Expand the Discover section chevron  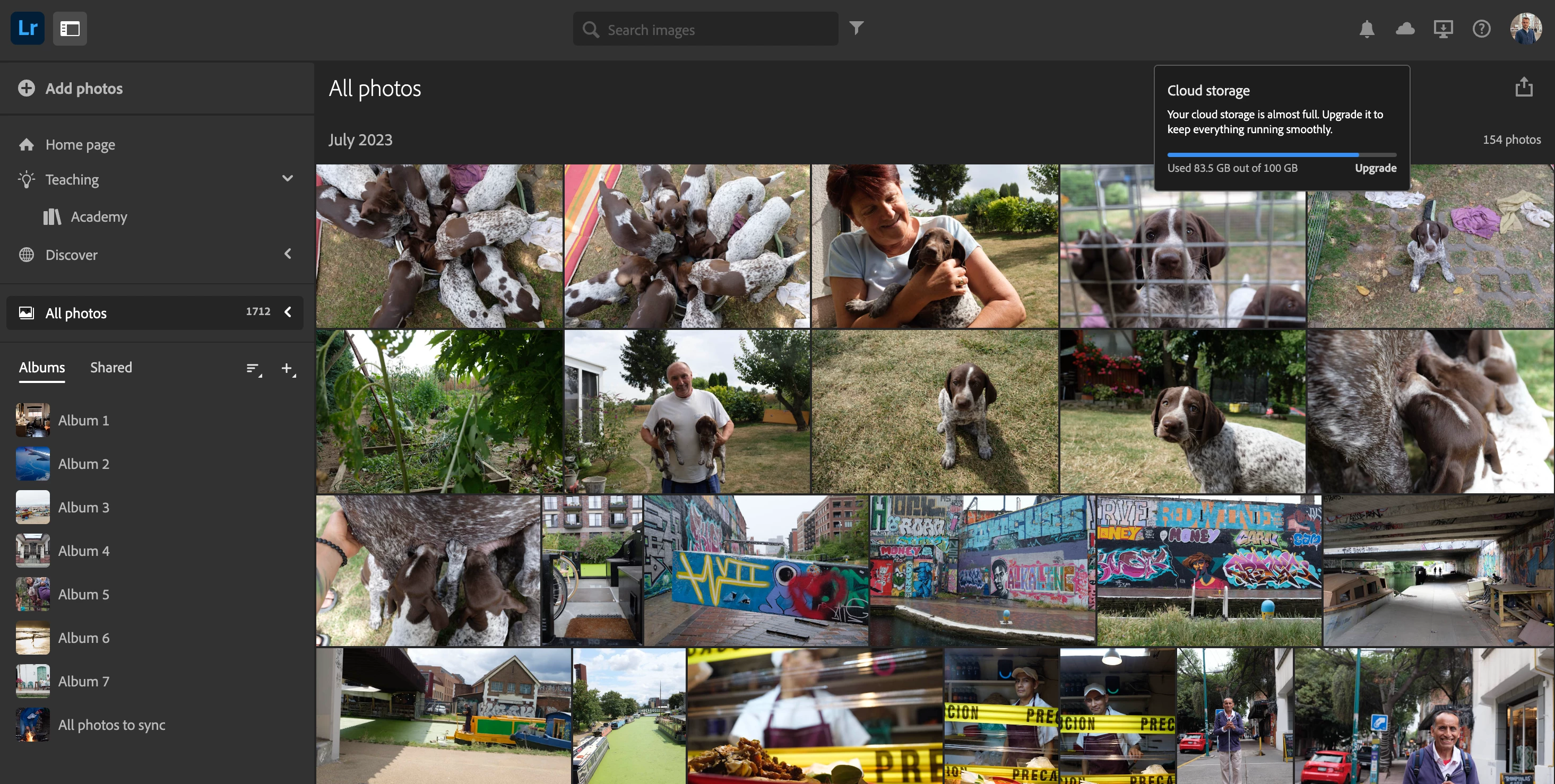(287, 254)
